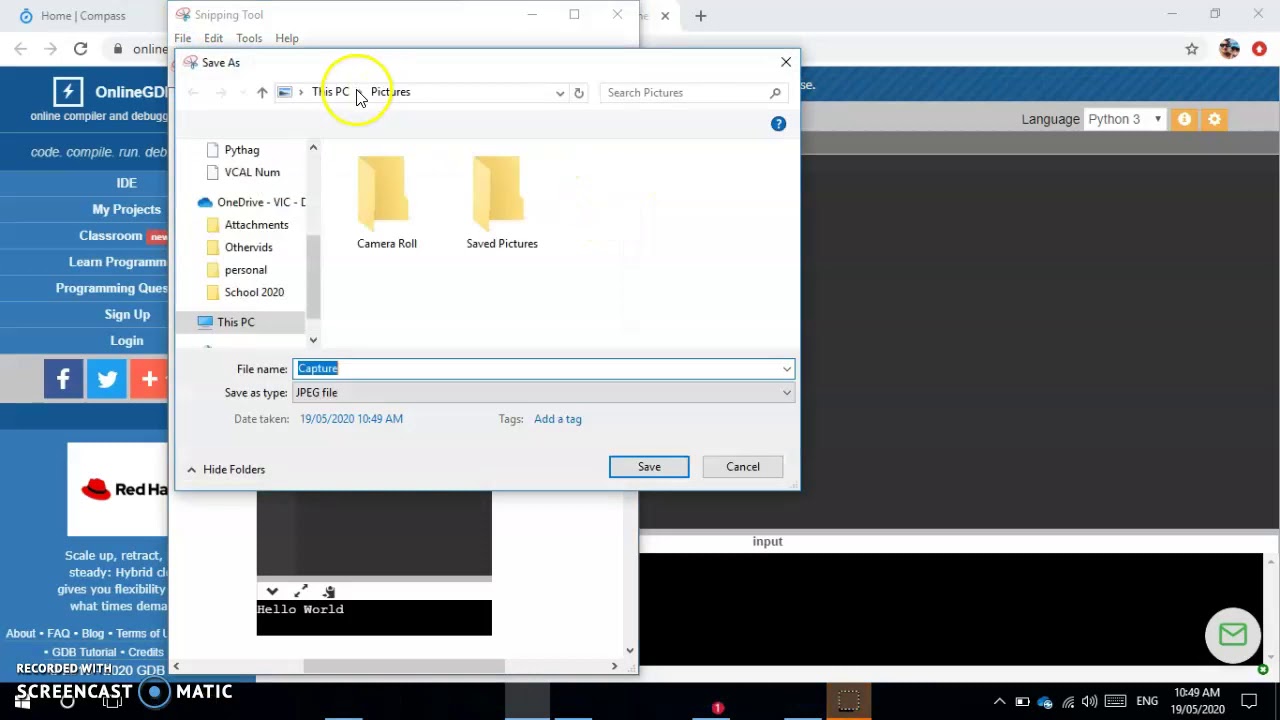1280x720 pixels.
Task: Open the OnlineGDB settings gear icon
Action: coord(1214,119)
